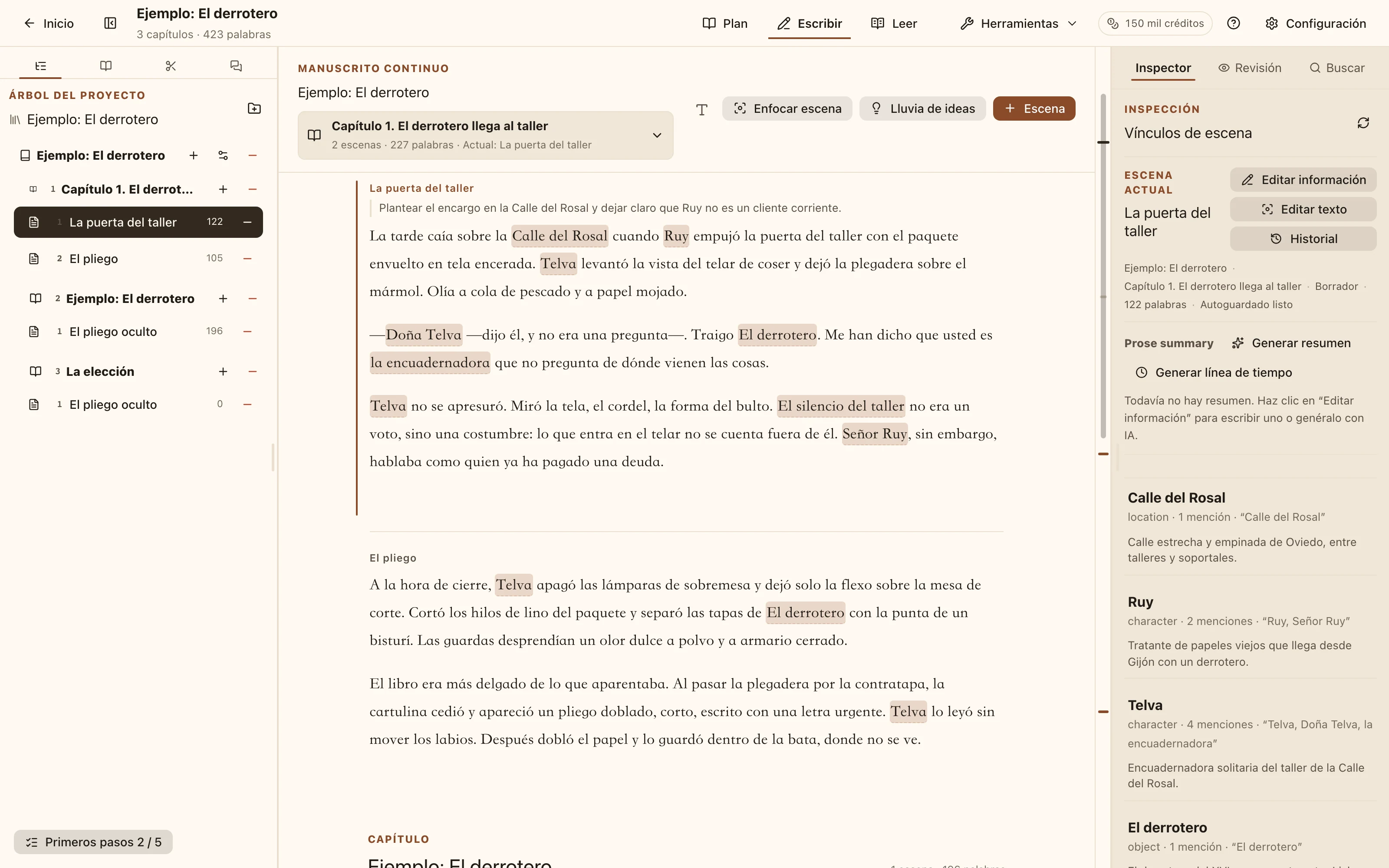Remove the 196-word El pliego oculto scene

click(x=247, y=332)
